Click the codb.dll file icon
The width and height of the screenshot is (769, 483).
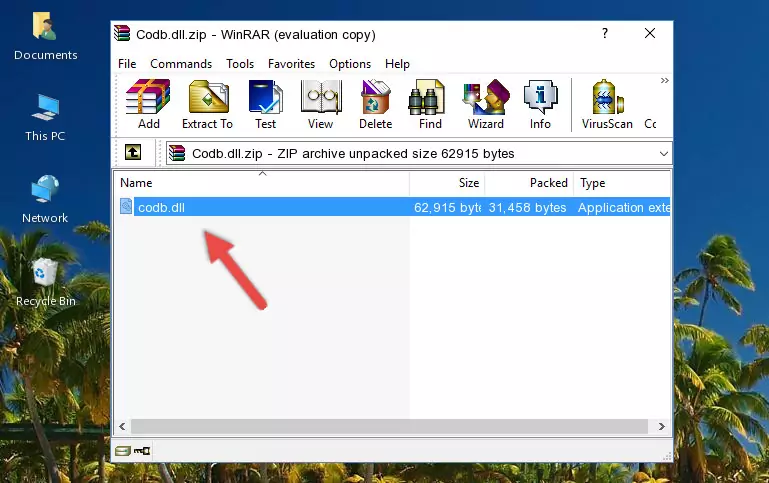pos(126,206)
